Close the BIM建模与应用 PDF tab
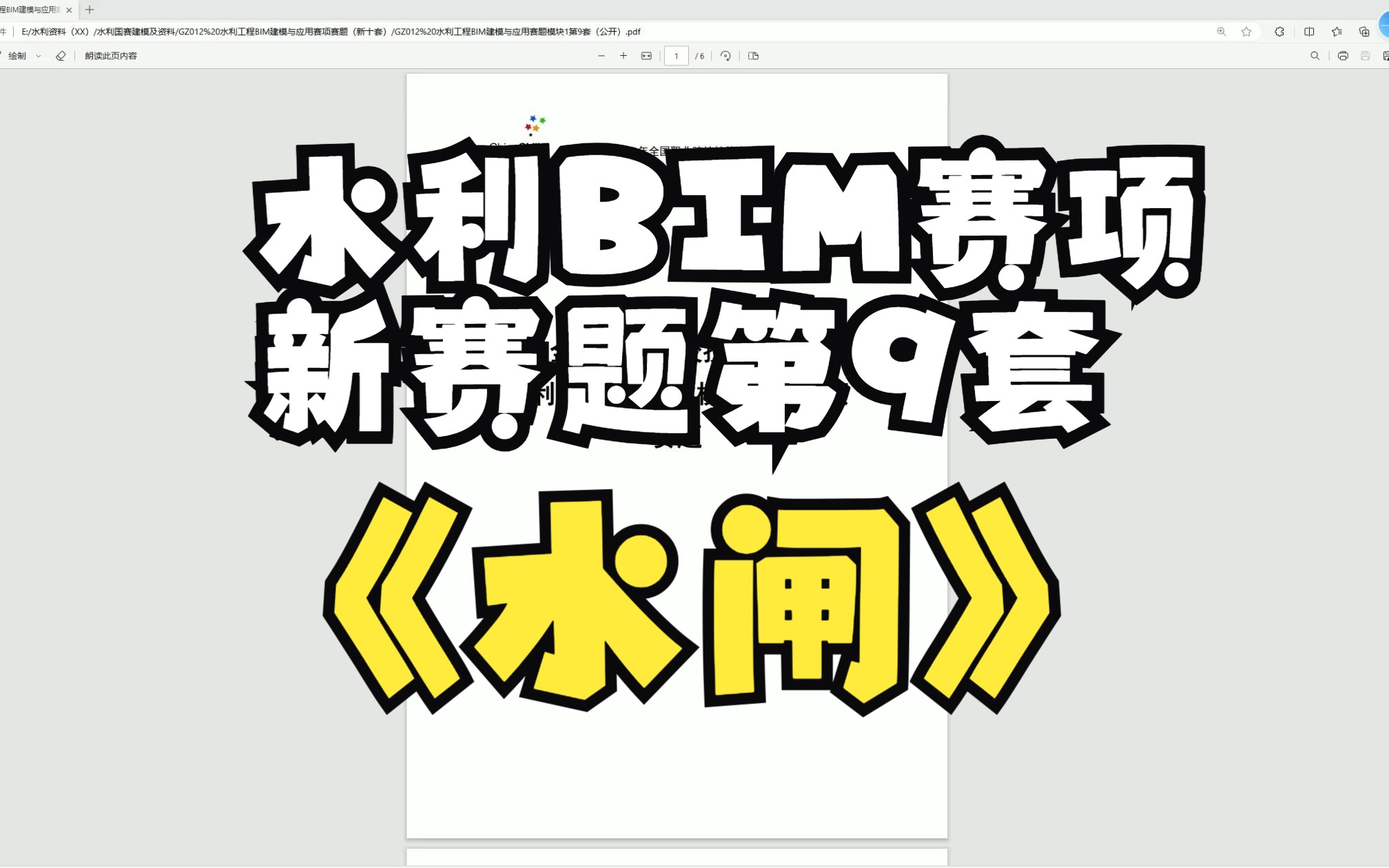This screenshot has height=868, width=1389. (x=69, y=10)
